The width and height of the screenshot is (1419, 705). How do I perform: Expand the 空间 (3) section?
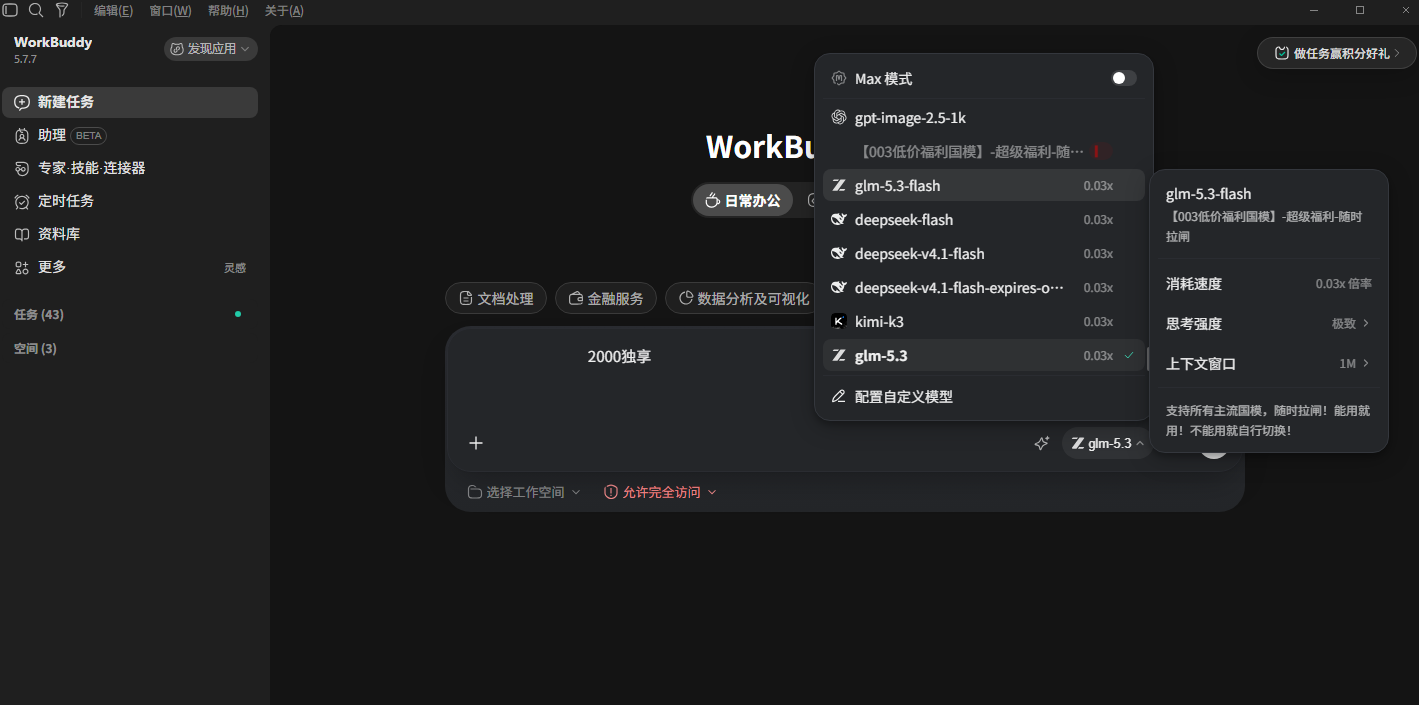pyautogui.click(x=35, y=348)
